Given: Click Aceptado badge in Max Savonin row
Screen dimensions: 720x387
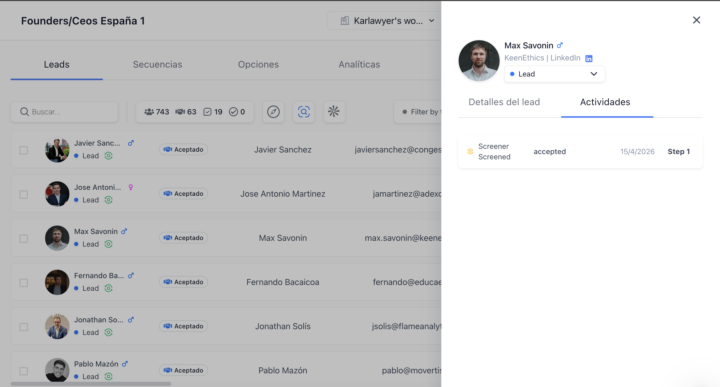Looking at the screenshot, I should tap(183, 238).
